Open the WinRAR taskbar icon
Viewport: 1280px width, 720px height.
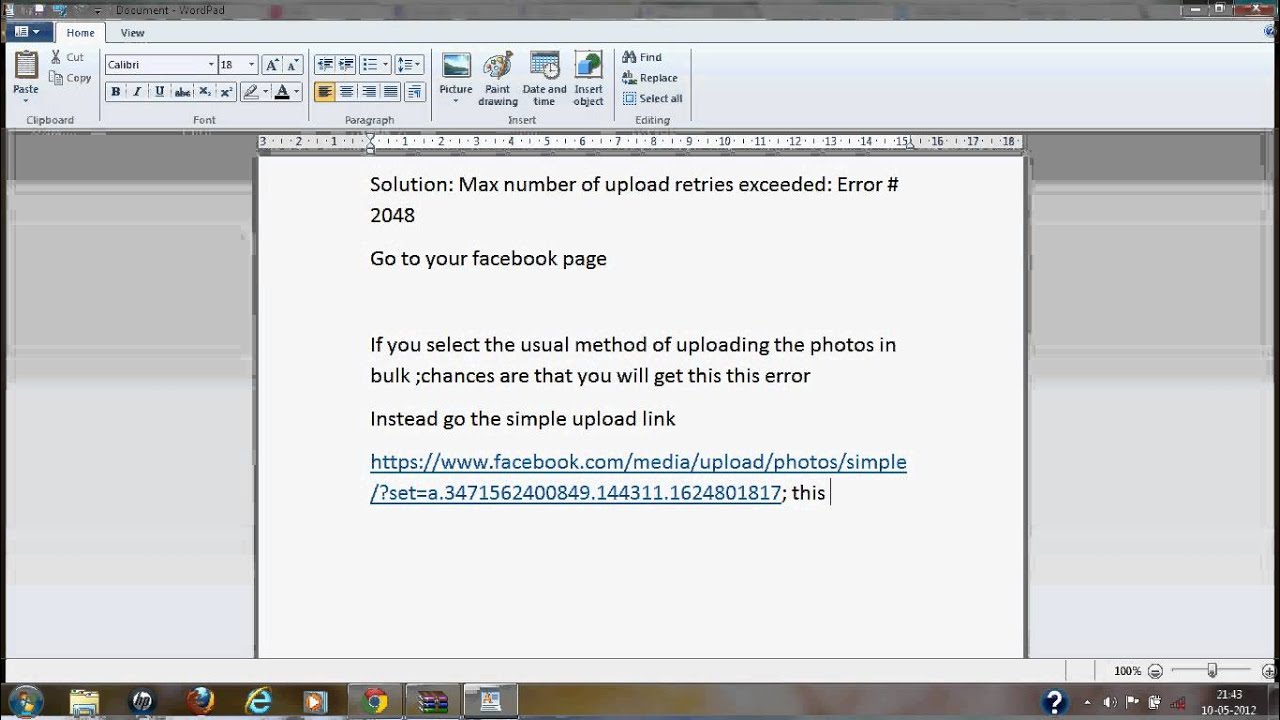[433, 701]
